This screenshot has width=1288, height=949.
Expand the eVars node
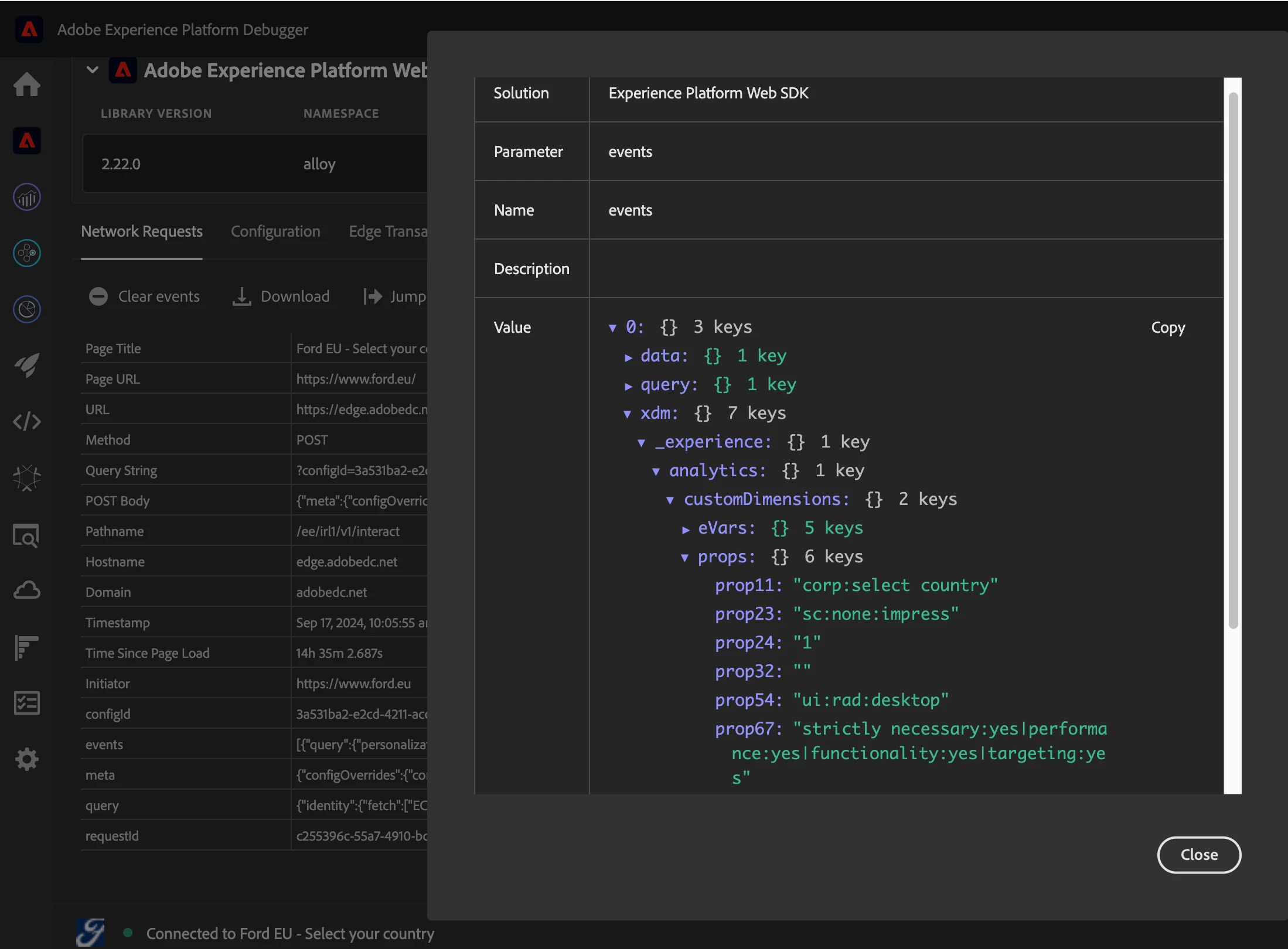686,529
